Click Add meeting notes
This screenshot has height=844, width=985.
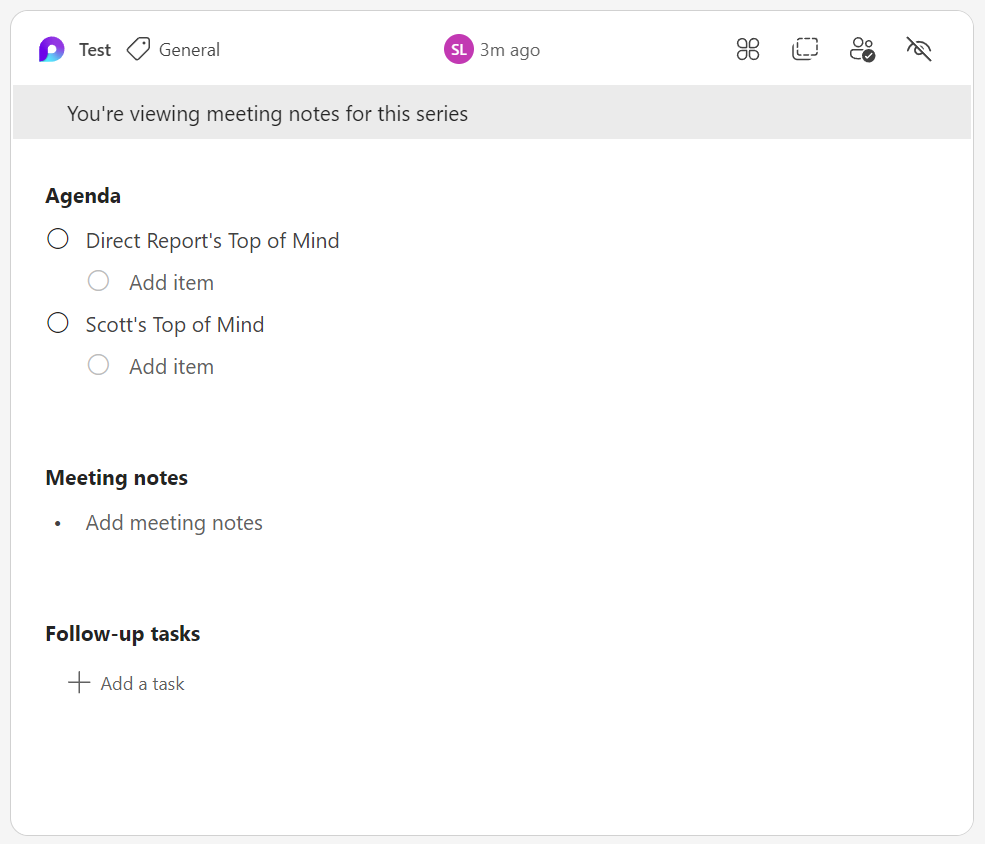click(x=174, y=522)
